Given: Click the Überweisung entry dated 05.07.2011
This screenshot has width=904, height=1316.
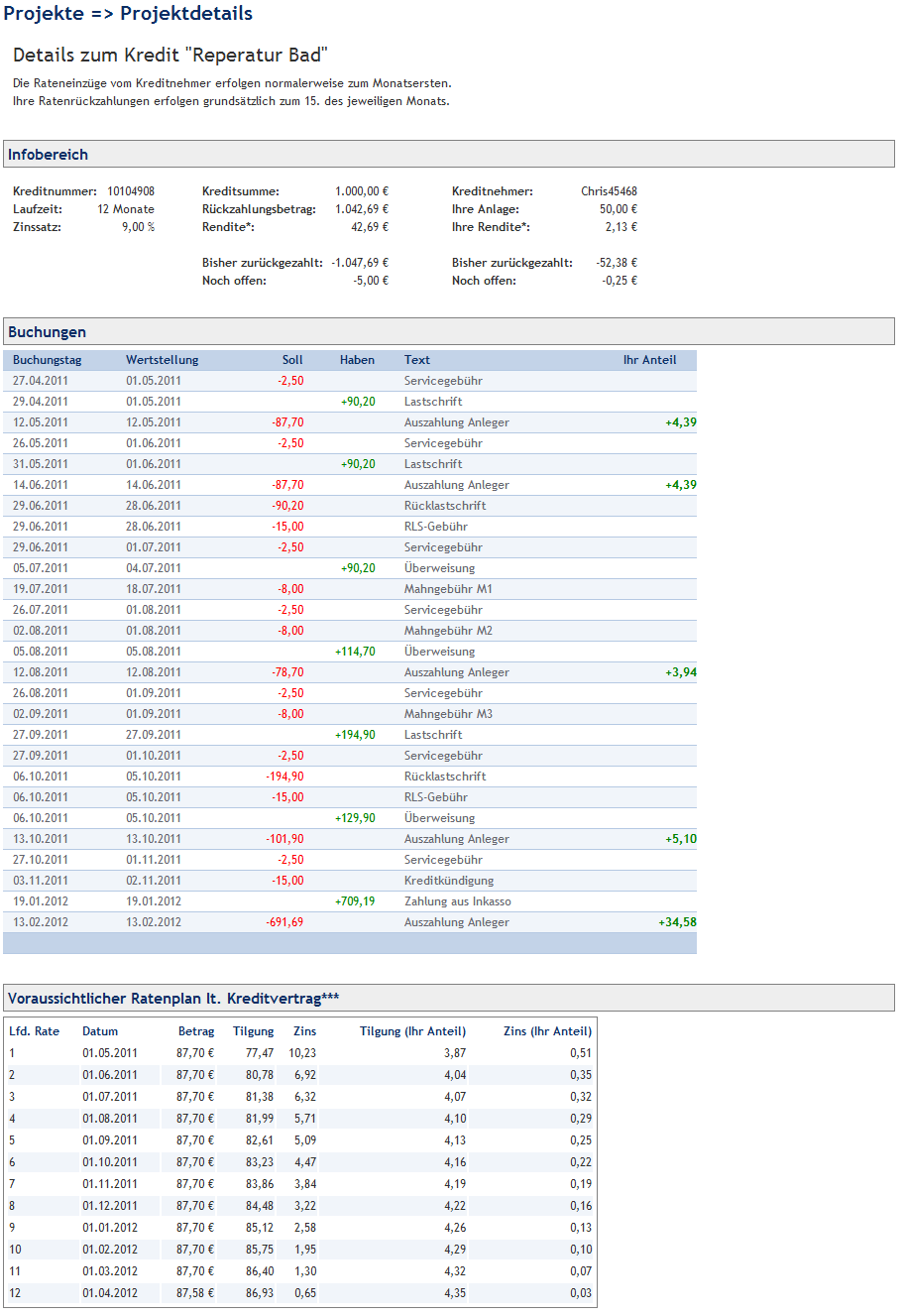Looking at the screenshot, I should click(440, 568).
